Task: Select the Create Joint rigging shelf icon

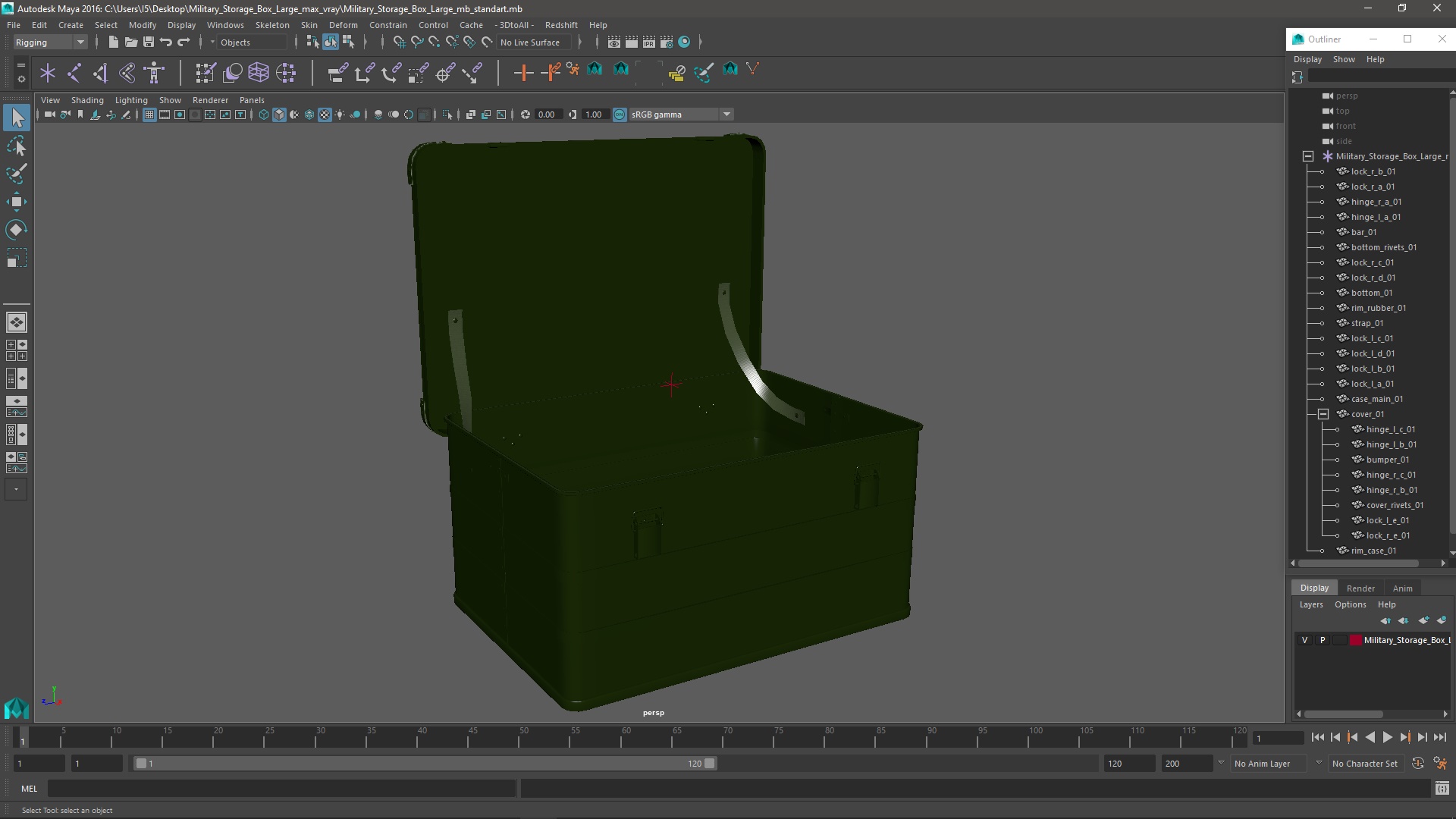Action: pyautogui.click(x=74, y=73)
